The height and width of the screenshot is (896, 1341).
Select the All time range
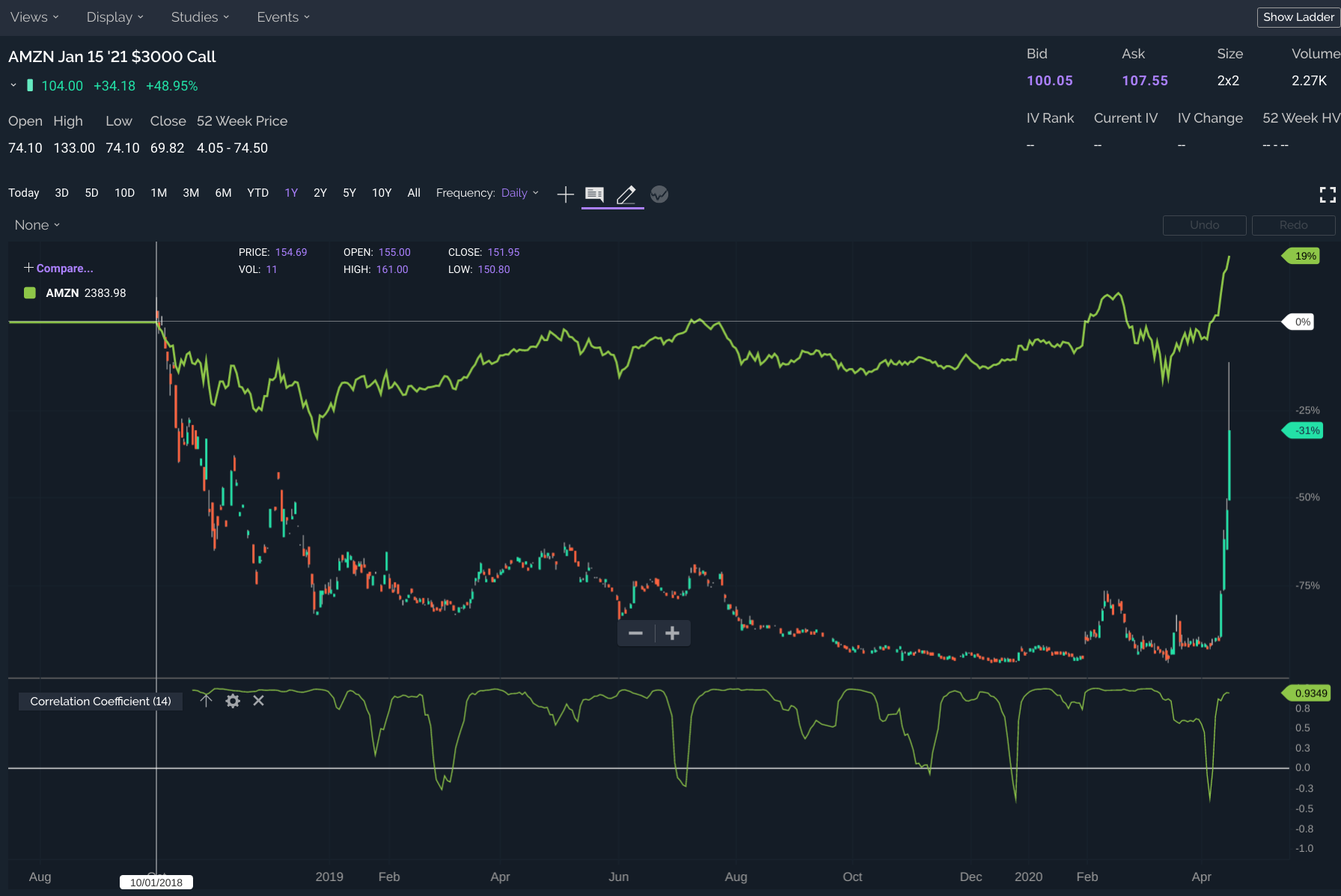(x=414, y=193)
